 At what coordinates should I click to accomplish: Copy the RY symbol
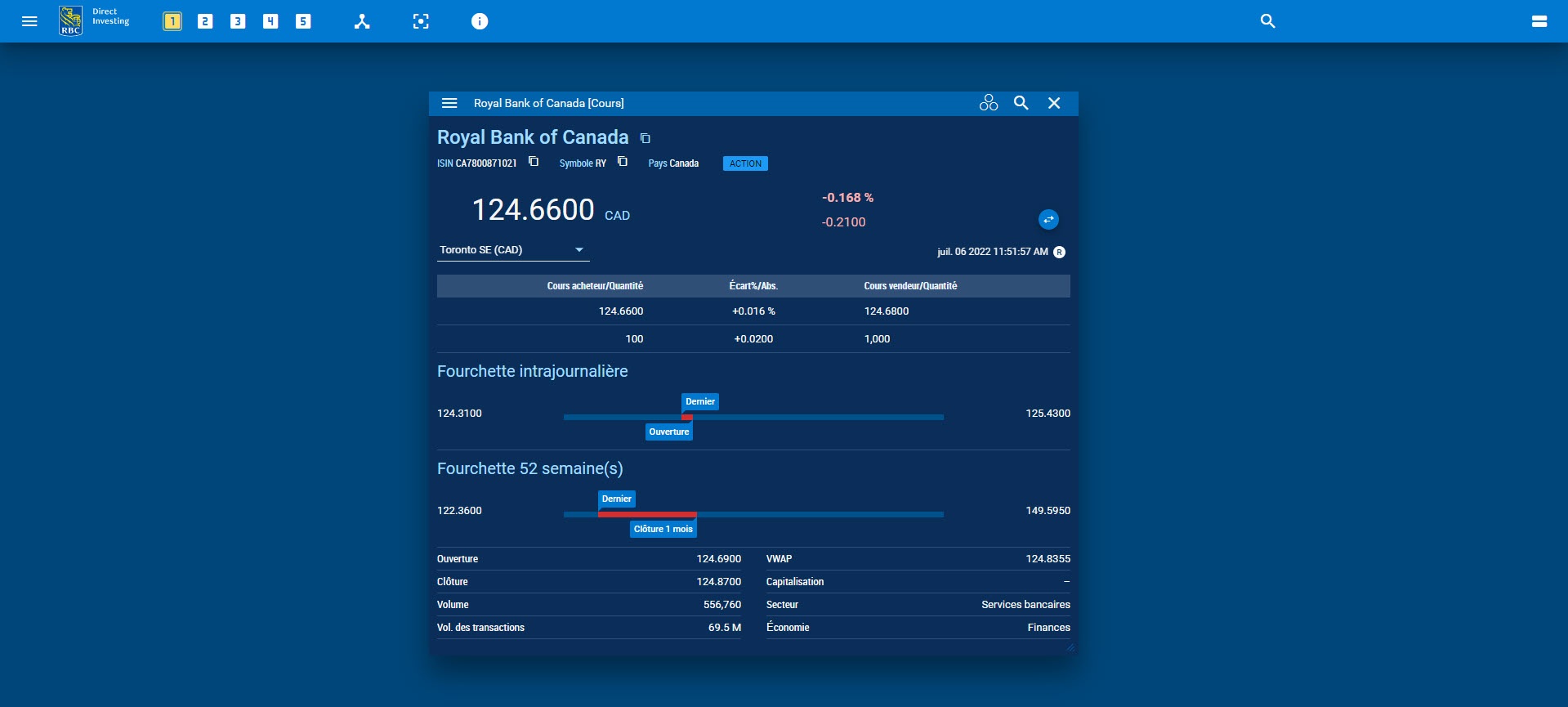[623, 162]
